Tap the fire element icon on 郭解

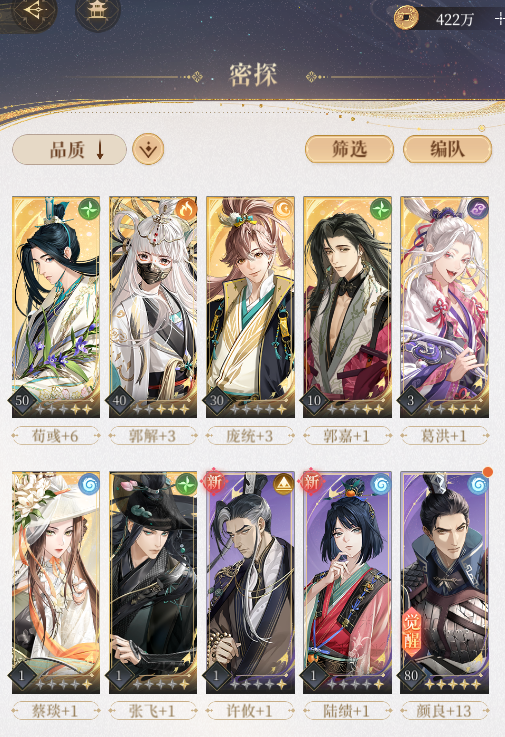(186, 209)
